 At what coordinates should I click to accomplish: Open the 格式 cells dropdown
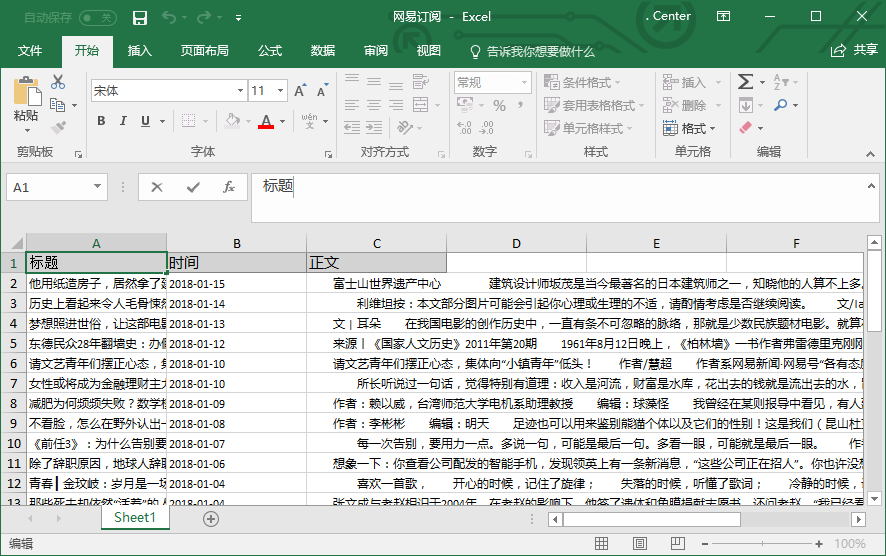coord(689,128)
